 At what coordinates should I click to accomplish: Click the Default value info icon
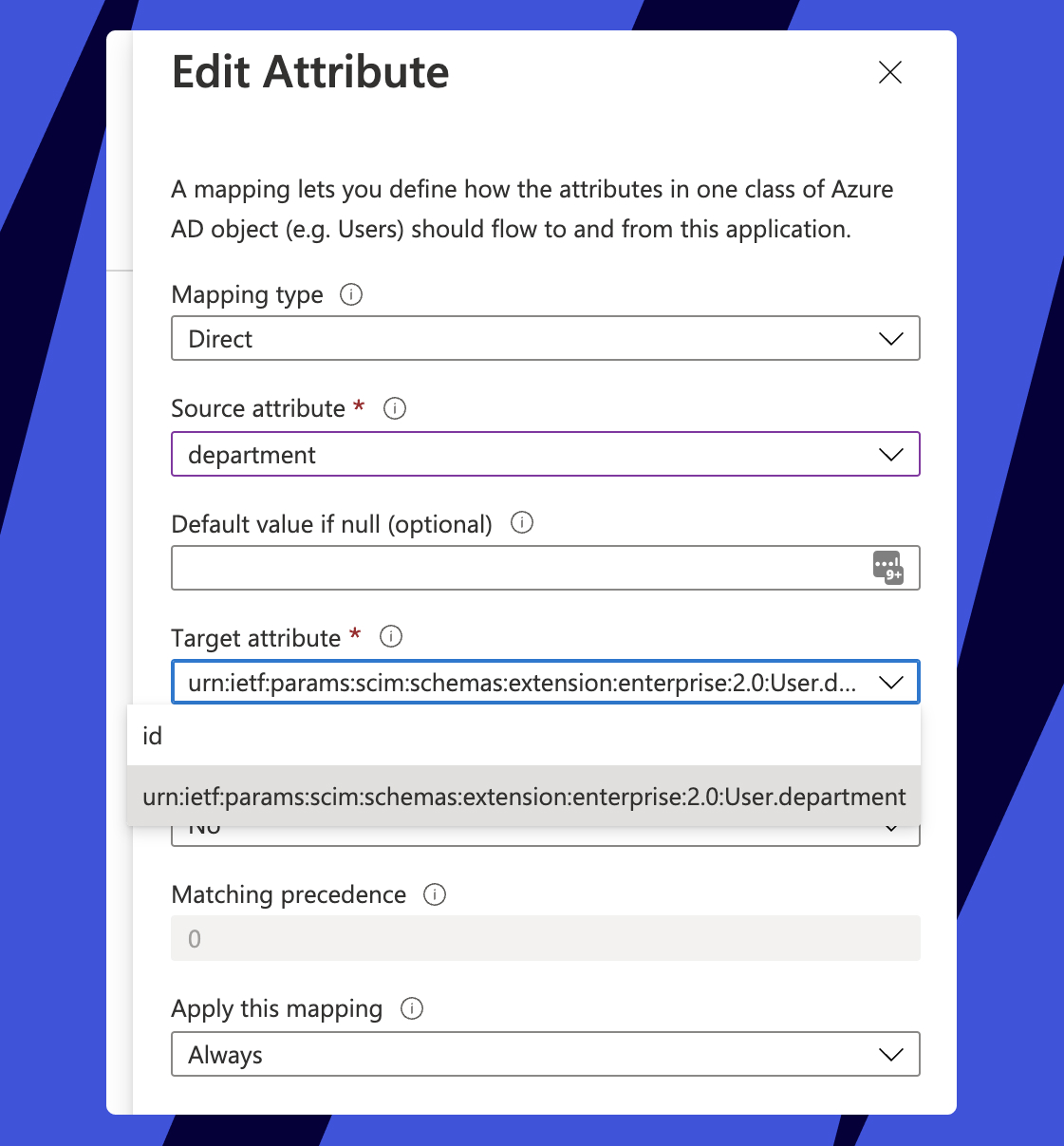(x=522, y=522)
